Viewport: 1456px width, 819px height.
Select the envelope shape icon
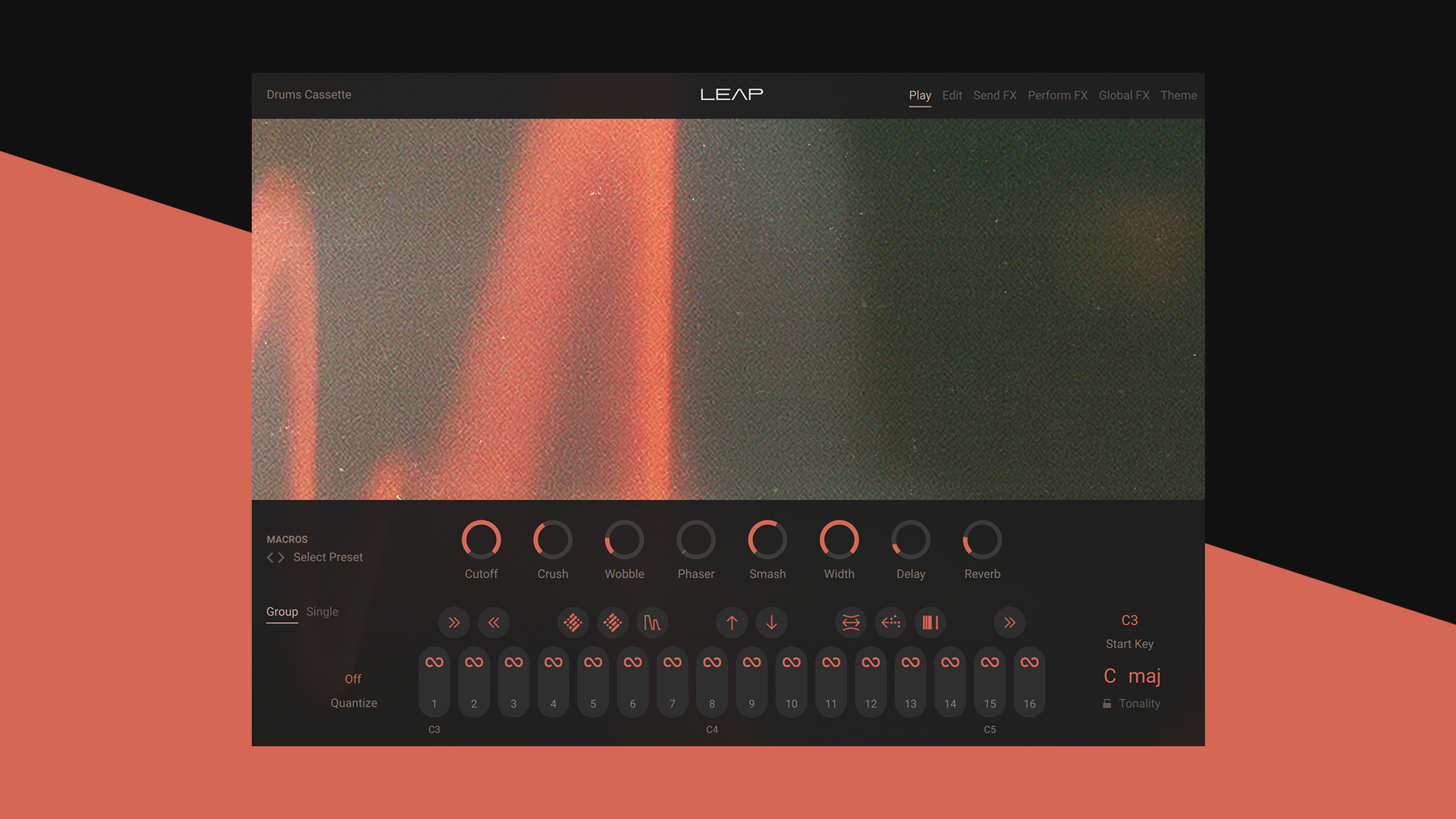tap(652, 623)
